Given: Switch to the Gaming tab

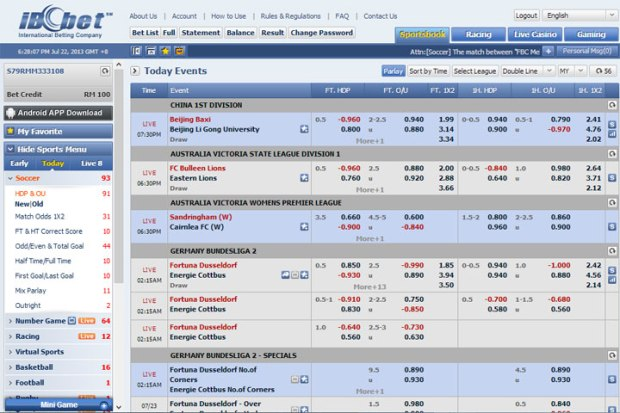Looking at the screenshot, I should (591, 34).
